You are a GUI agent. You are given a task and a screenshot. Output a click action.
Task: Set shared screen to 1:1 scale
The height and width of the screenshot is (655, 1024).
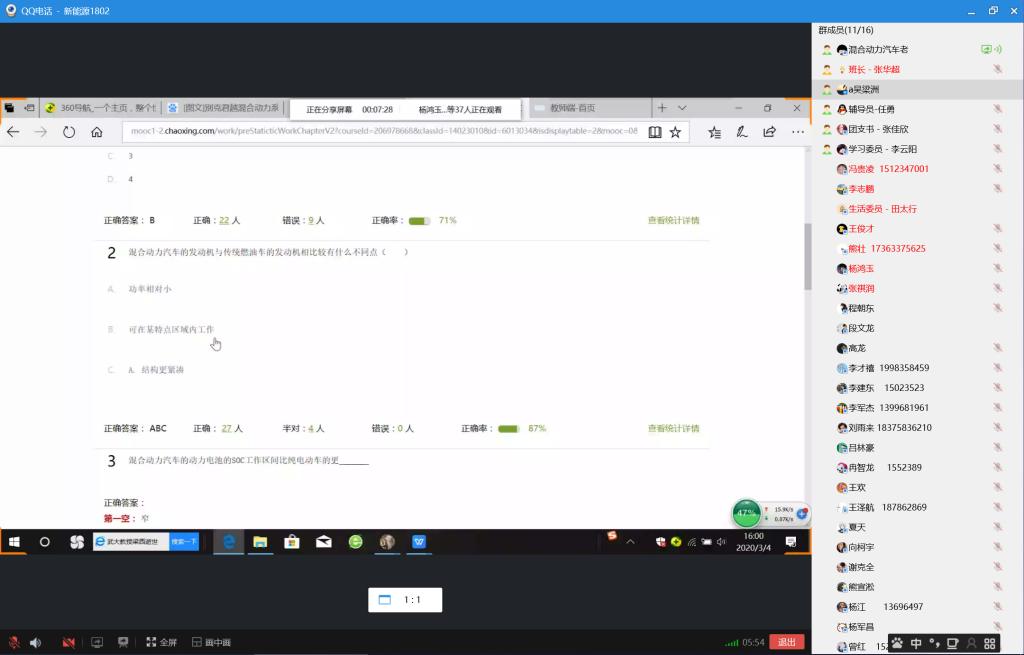404,600
